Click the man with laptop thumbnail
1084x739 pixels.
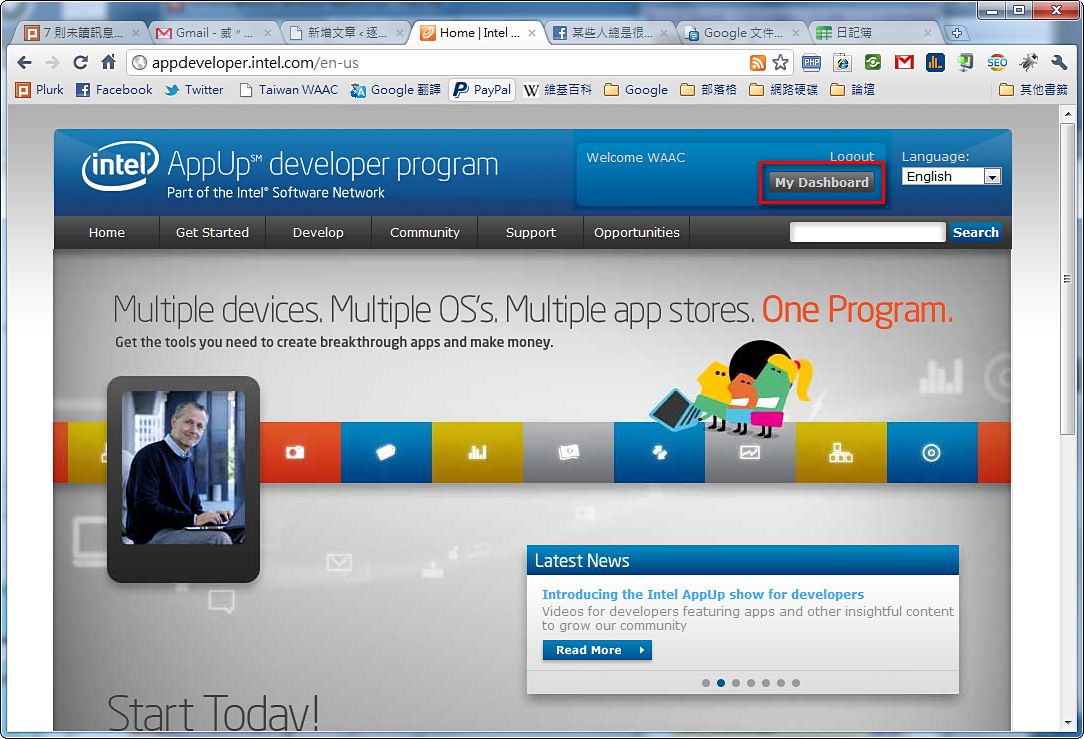183,468
